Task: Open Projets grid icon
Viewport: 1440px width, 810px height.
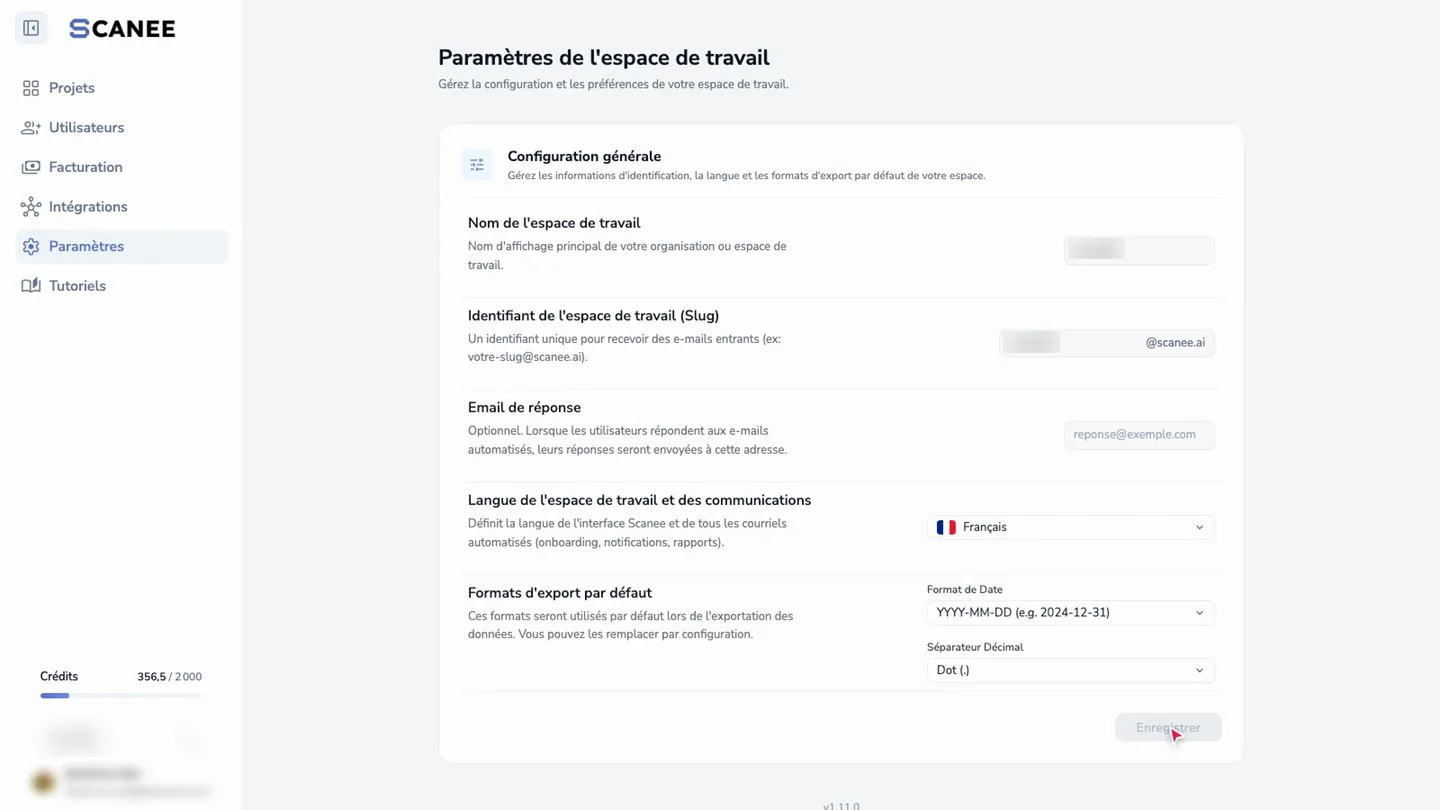Action: pyautogui.click(x=31, y=88)
